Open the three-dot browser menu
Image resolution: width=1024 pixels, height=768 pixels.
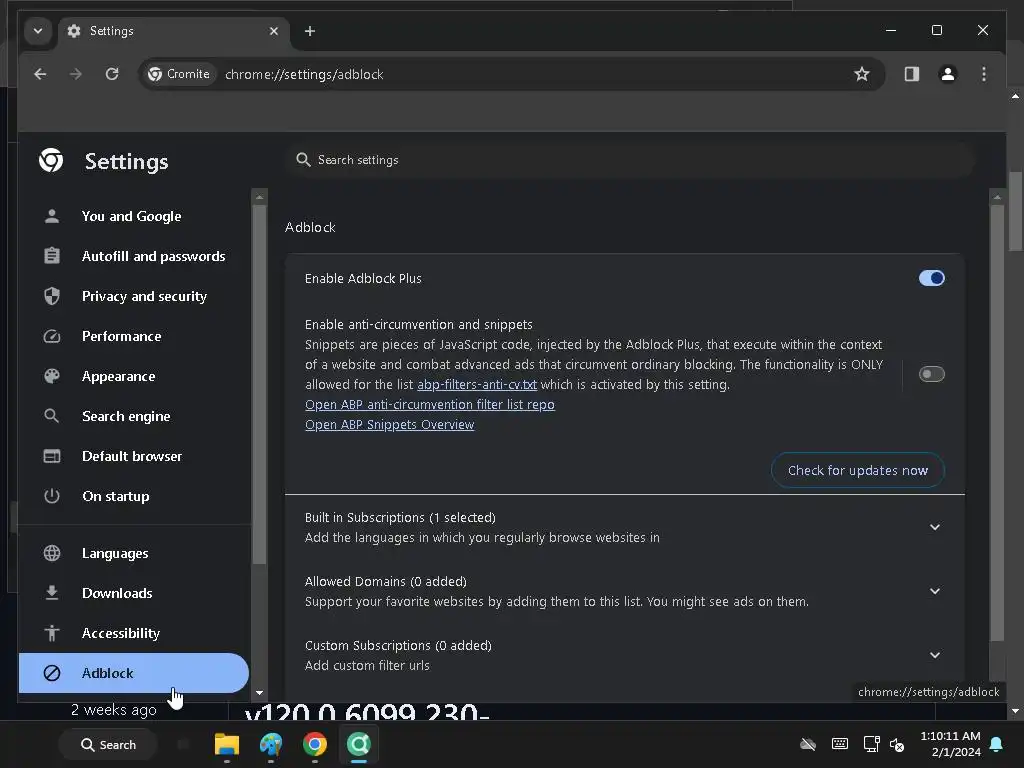coord(984,74)
